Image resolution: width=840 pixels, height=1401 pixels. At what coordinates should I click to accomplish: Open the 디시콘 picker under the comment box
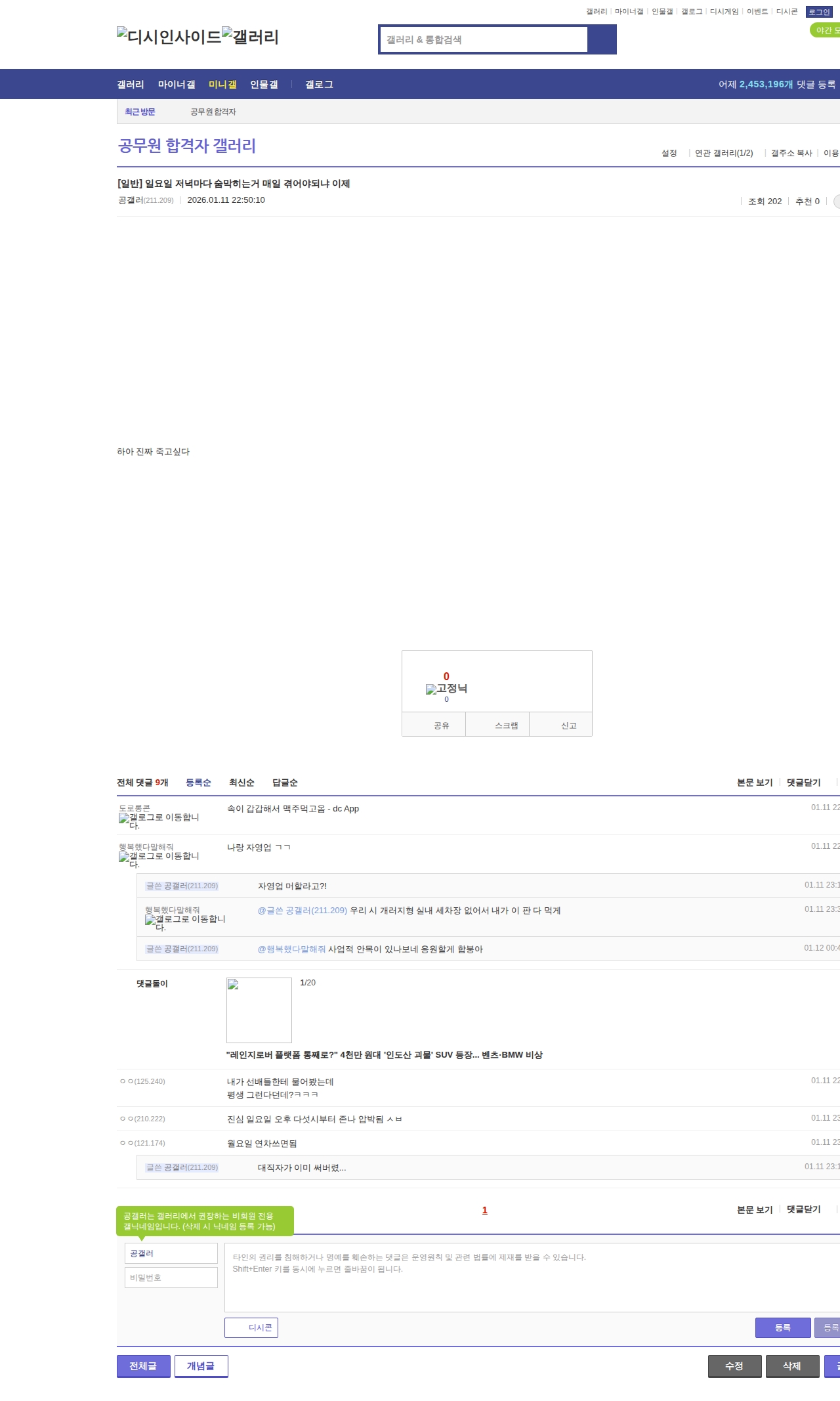pos(251,1327)
